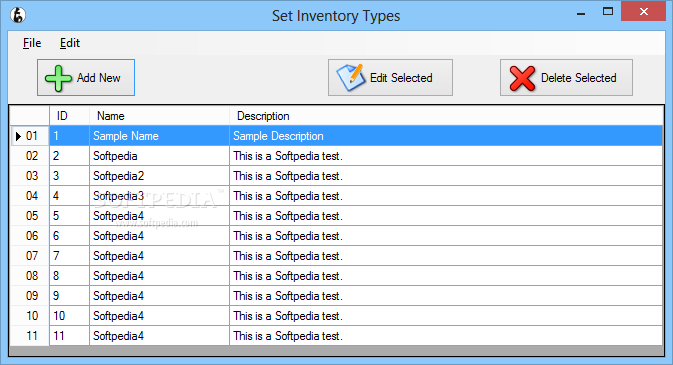Select row header 09
The height and width of the screenshot is (365, 673).
tap(30, 295)
